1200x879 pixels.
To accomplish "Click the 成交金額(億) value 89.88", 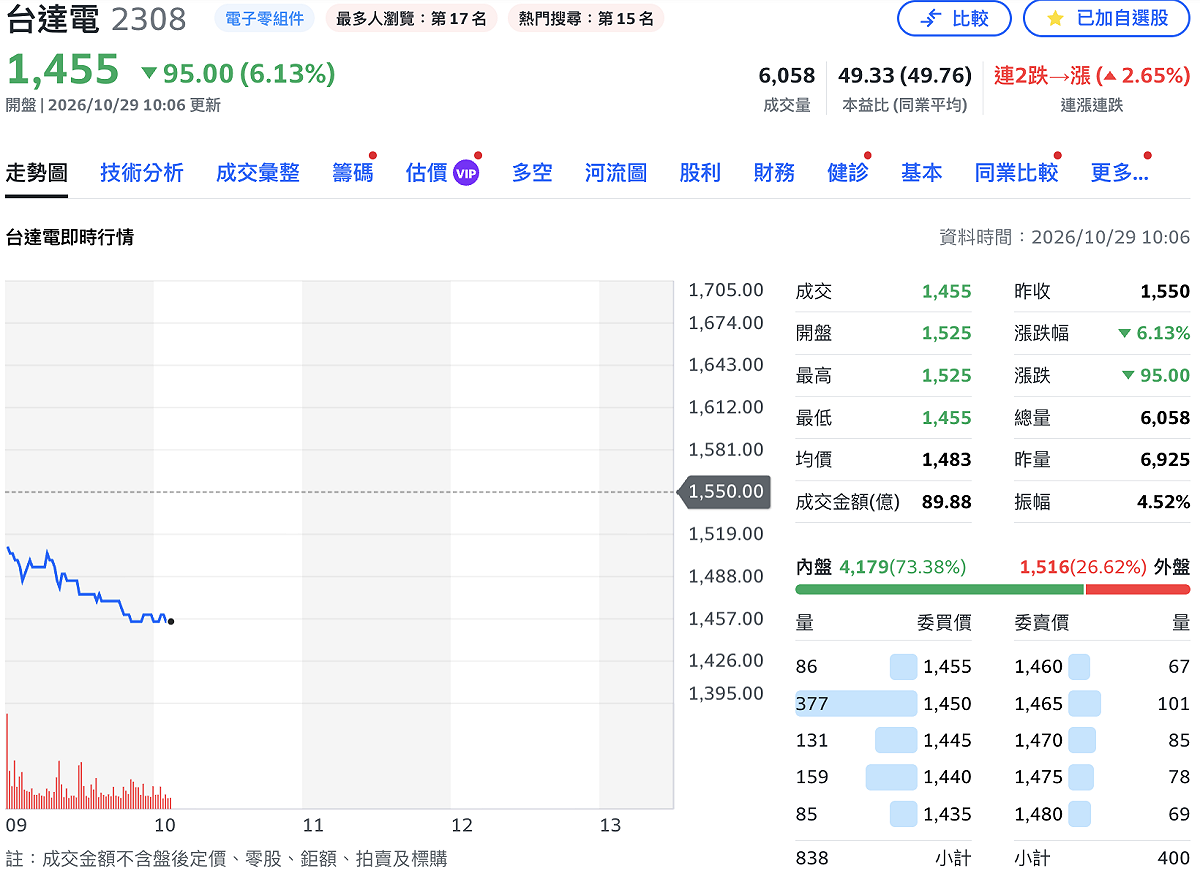I will [x=946, y=502].
